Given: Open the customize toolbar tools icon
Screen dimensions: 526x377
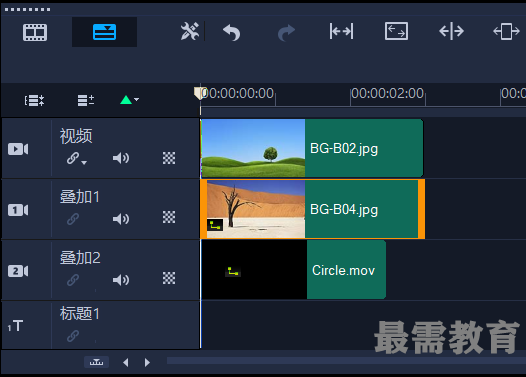Looking at the screenshot, I should 190,31.
